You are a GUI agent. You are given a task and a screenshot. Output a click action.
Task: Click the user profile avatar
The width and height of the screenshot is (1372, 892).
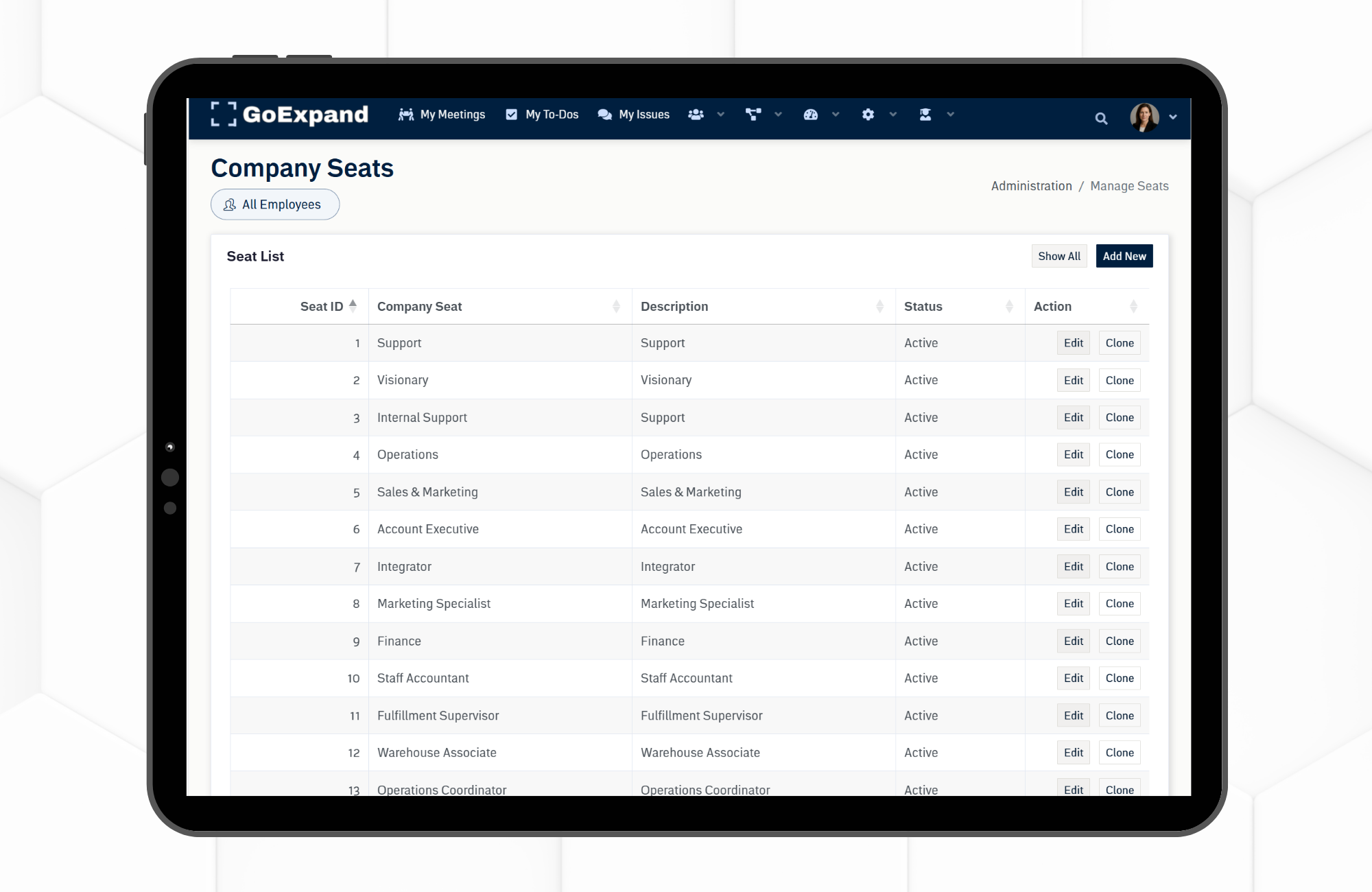coord(1144,117)
